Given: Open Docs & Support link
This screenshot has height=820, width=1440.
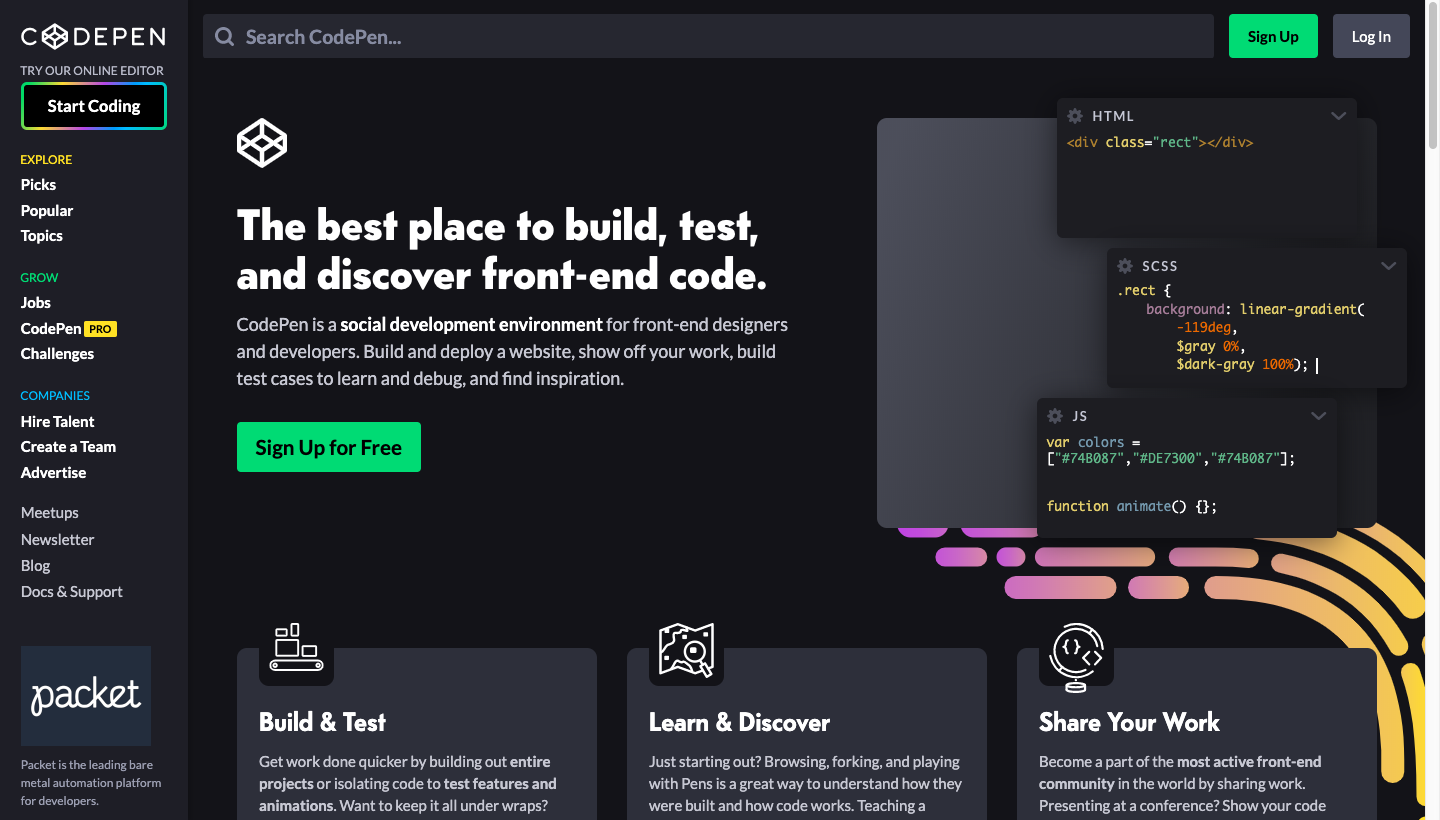Looking at the screenshot, I should pos(72,592).
